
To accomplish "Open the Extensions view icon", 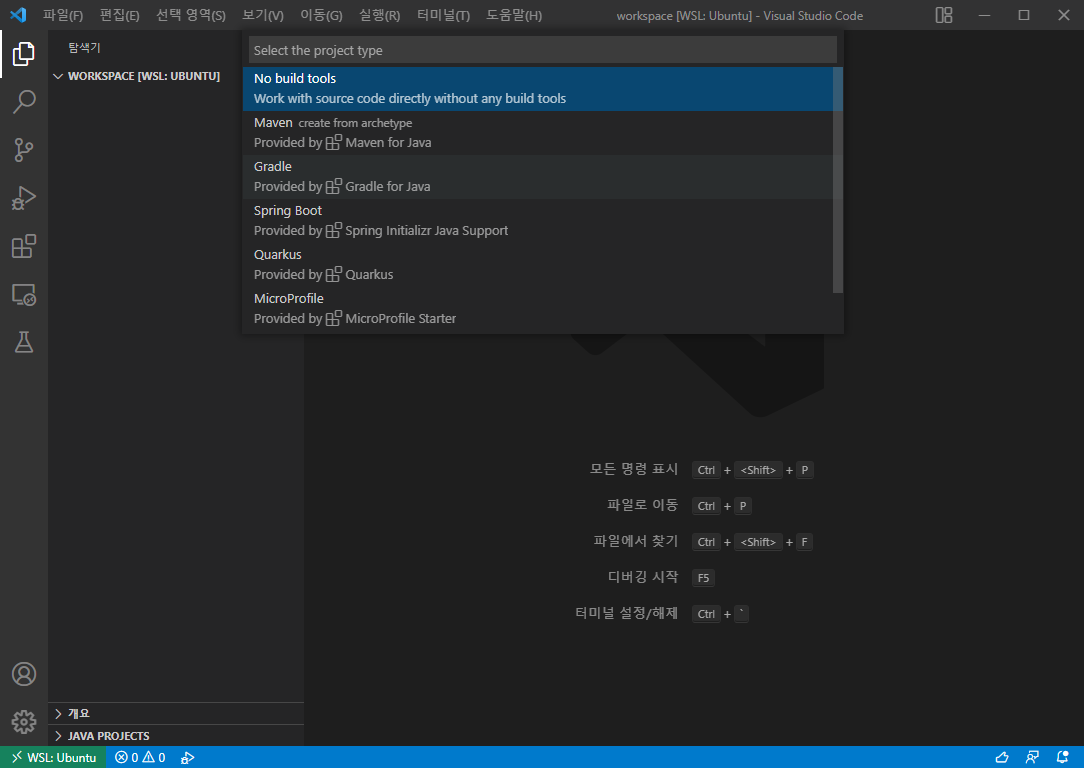I will 24,247.
